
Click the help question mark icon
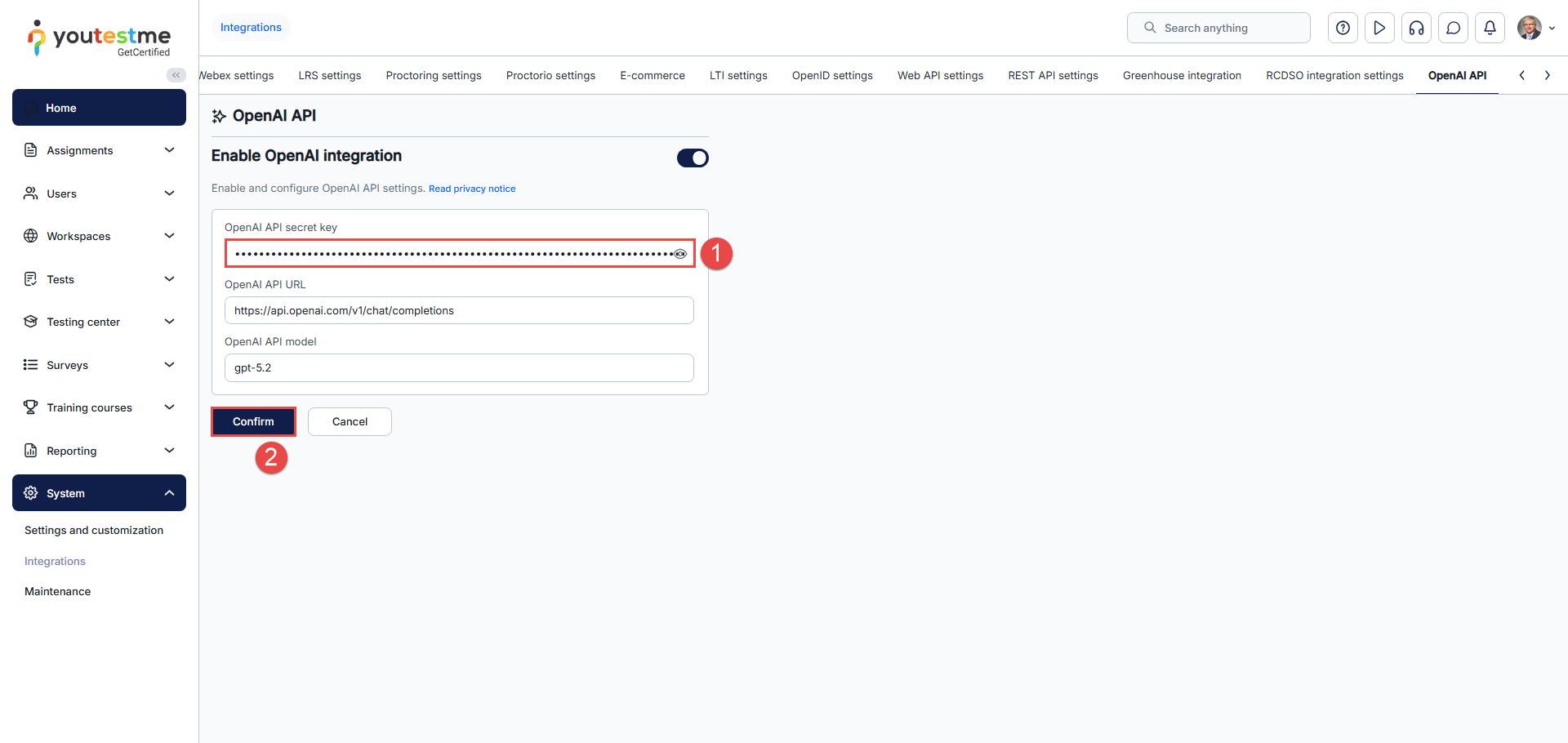point(1343,28)
